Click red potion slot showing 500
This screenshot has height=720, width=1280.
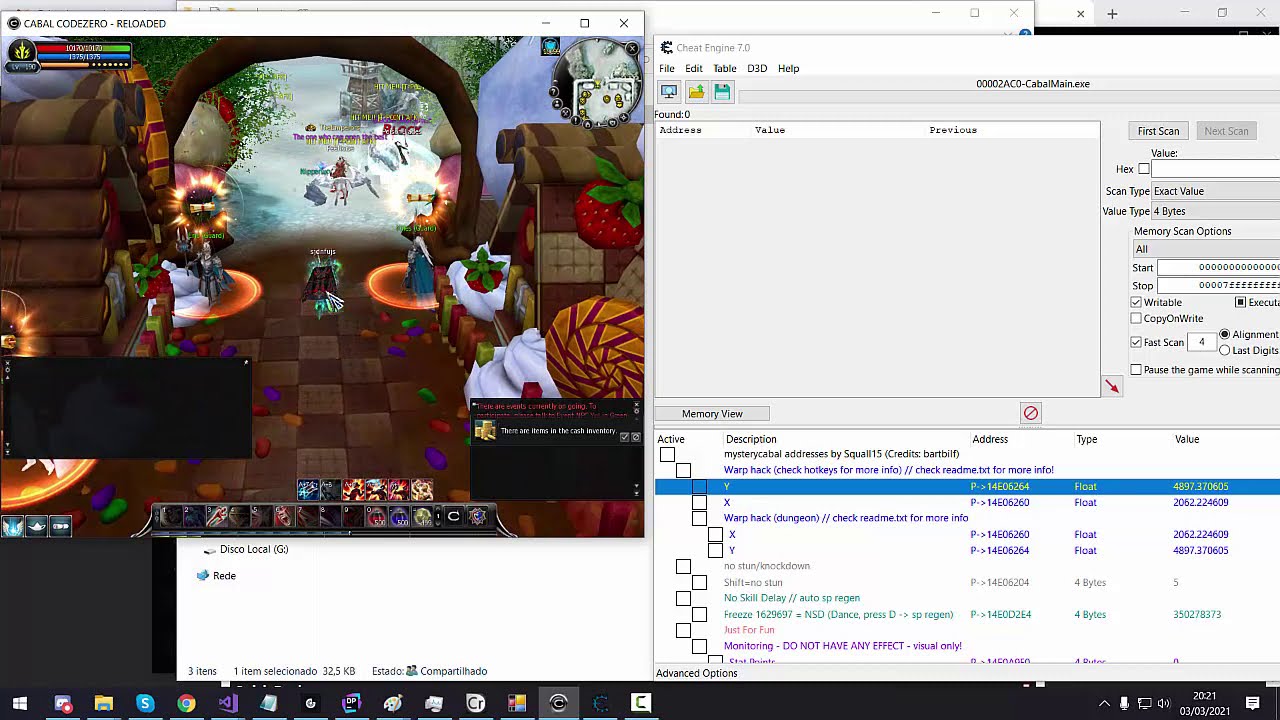pyautogui.click(x=375, y=516)
